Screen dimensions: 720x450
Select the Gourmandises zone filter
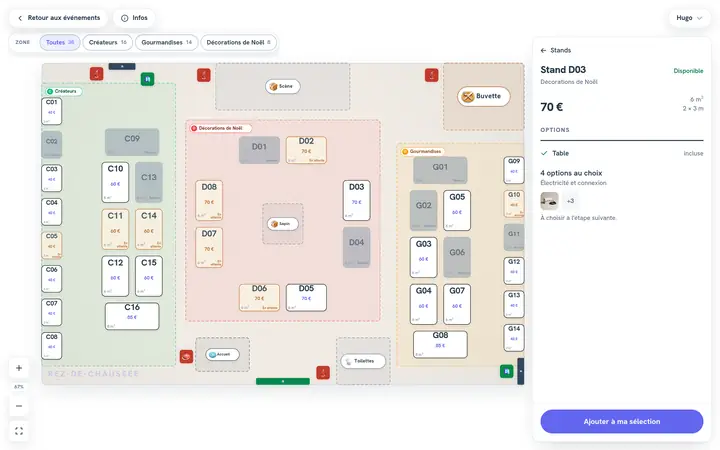click(166, 42)
